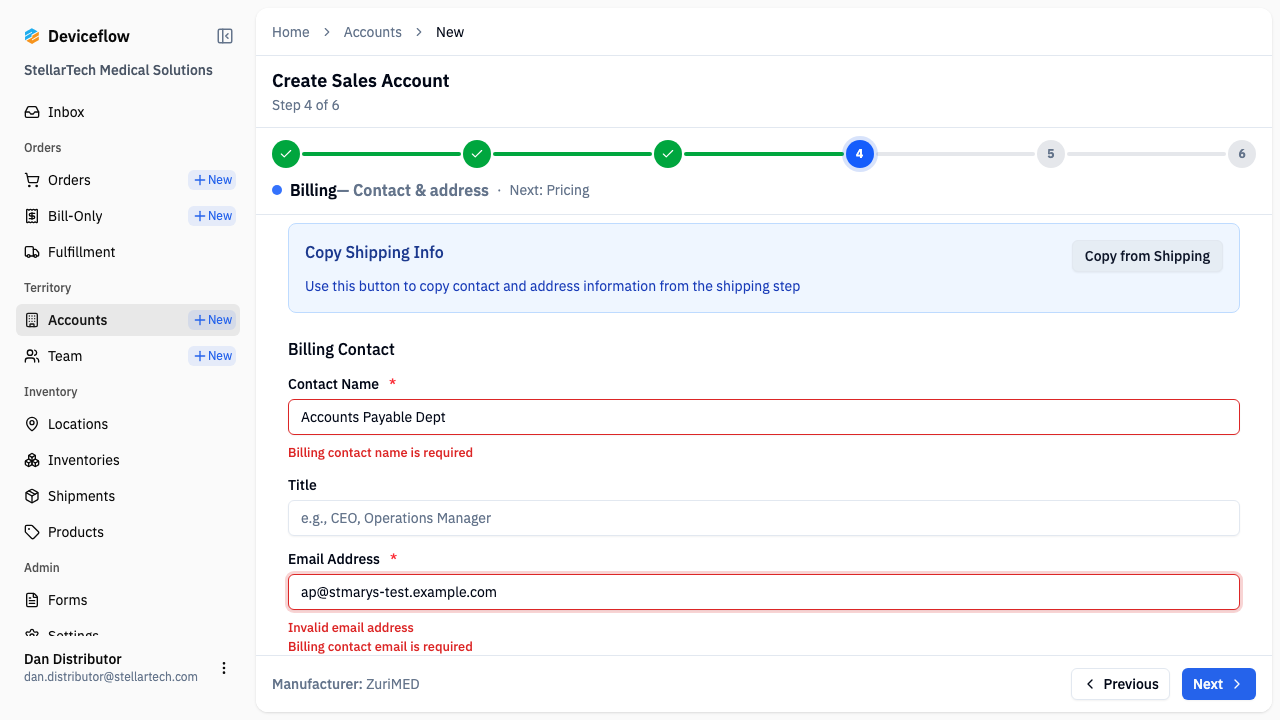
Task: Click Manufacturer: ZuriMED footer text
Action: [346, 684]
